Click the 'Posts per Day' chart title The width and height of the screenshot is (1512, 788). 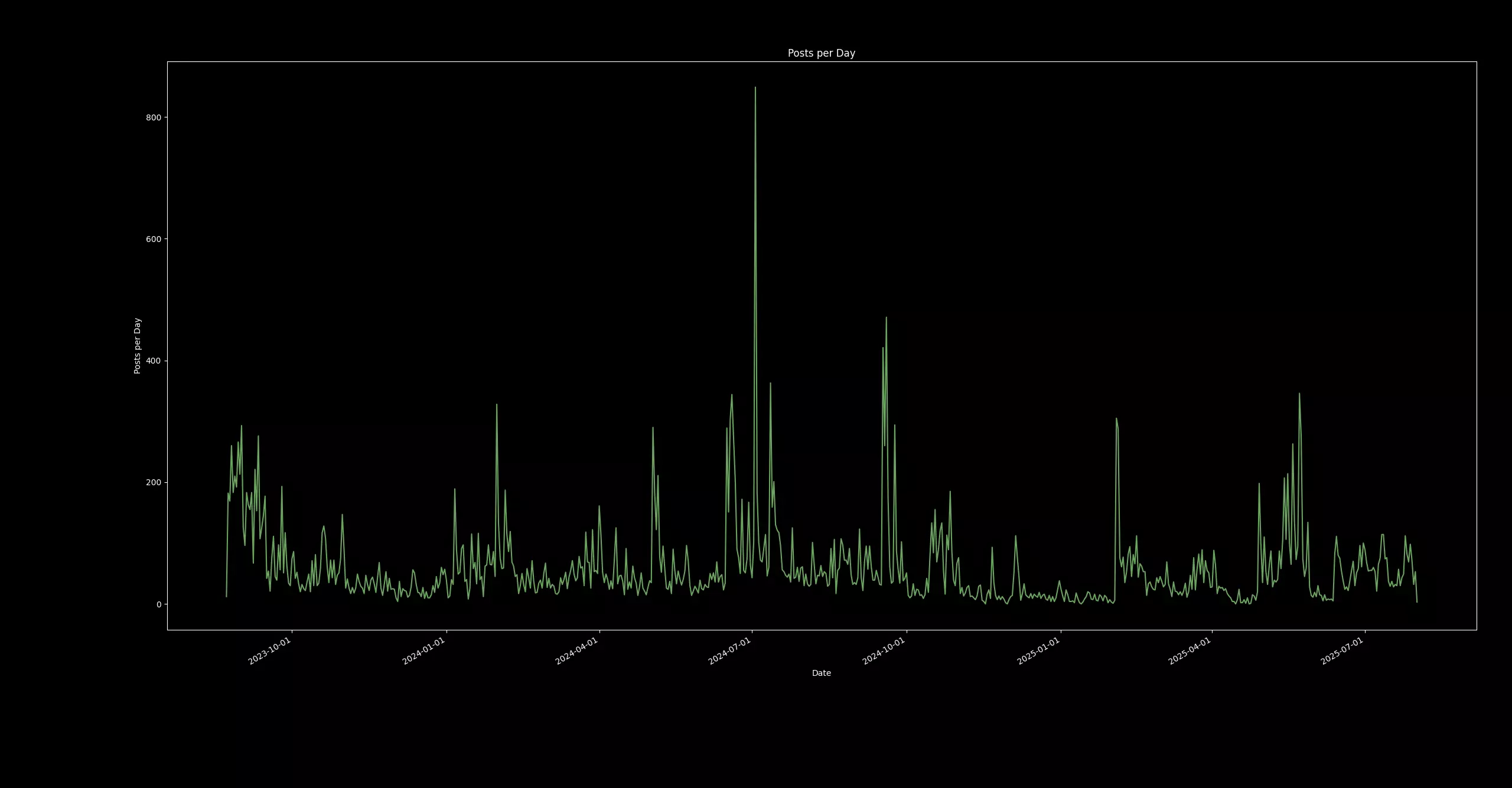tap(821, 53)
